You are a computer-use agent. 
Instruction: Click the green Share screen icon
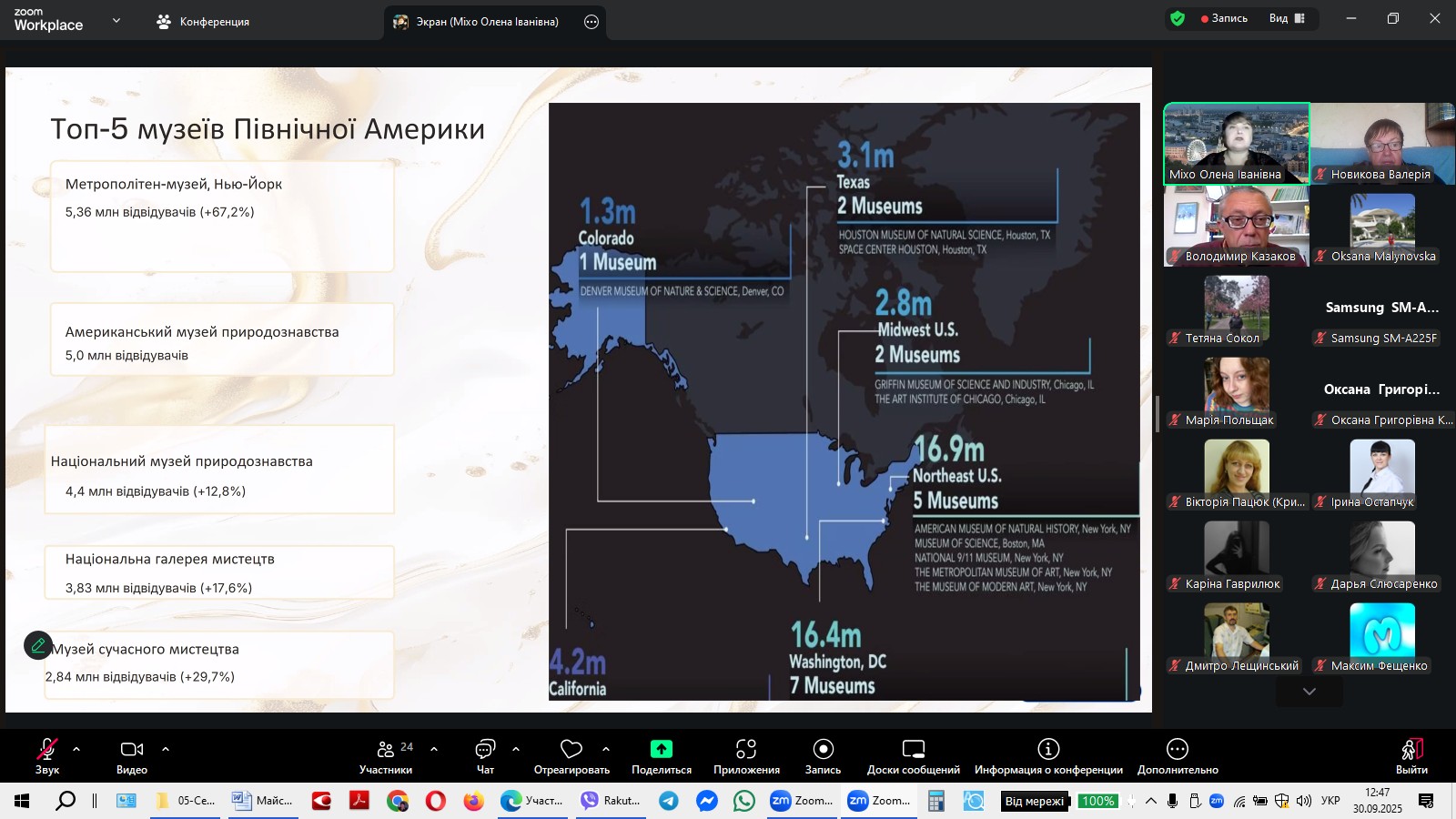click(x=661, y=749)
